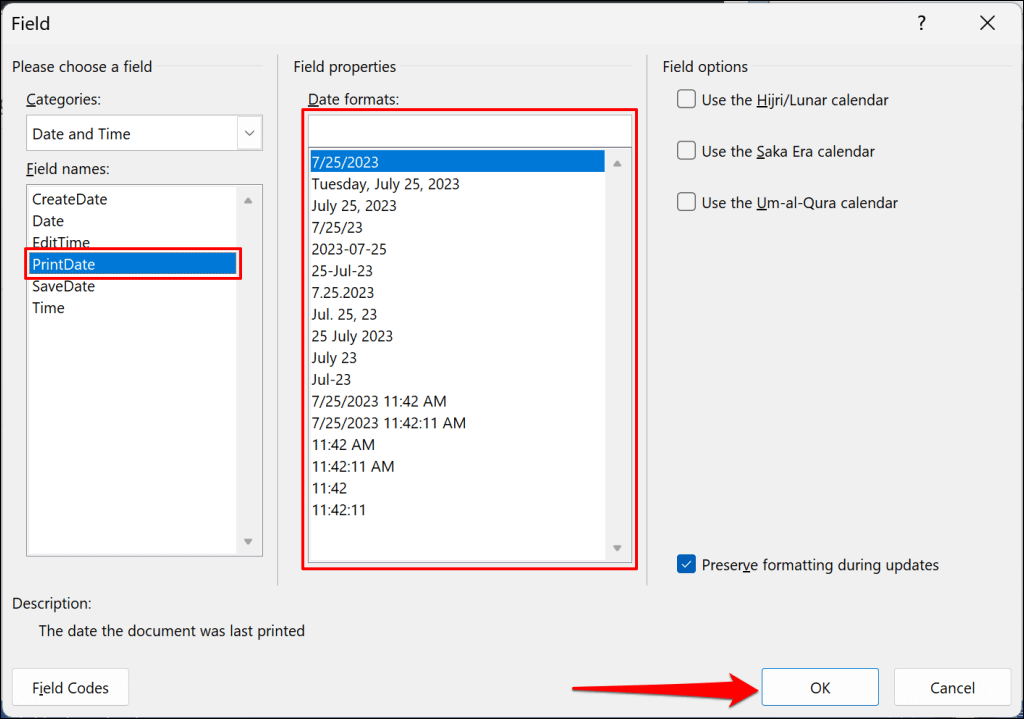Choose the SaveDate field name
Image resolution: width=1024 pixels, height=719 pixels.
pos(64,286)
